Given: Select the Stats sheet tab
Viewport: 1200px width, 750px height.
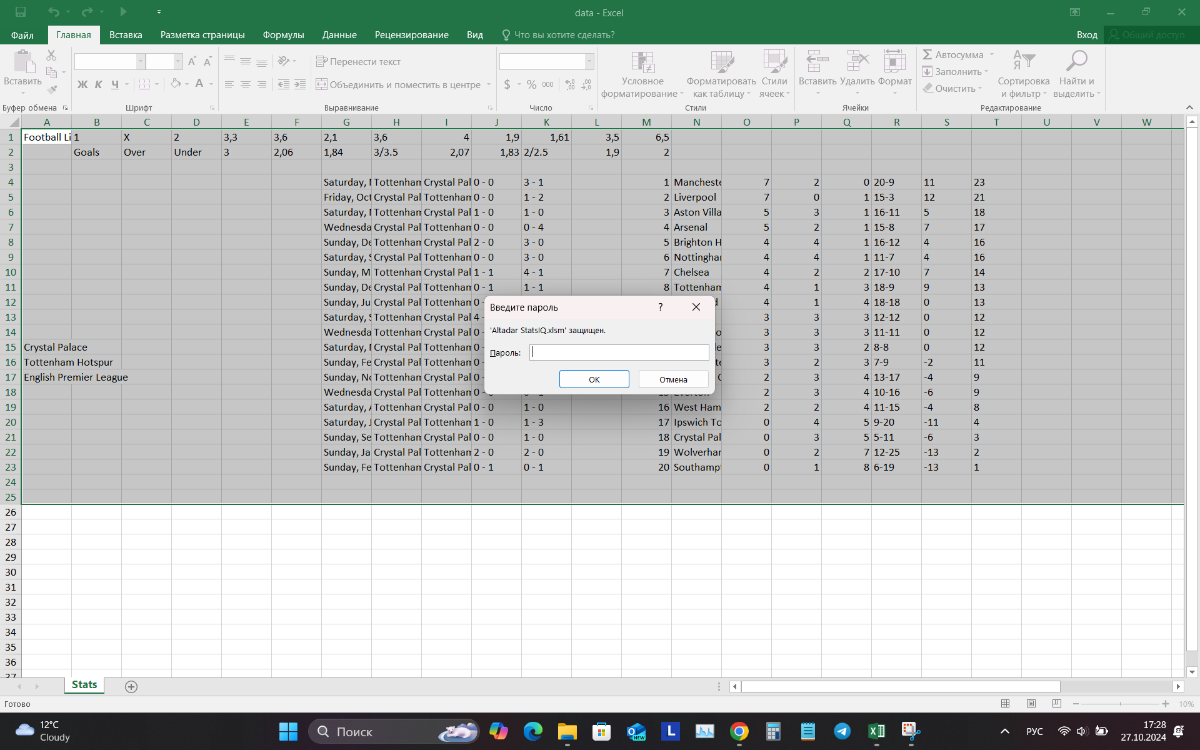Looking at the screenshot, I should 84,685.
